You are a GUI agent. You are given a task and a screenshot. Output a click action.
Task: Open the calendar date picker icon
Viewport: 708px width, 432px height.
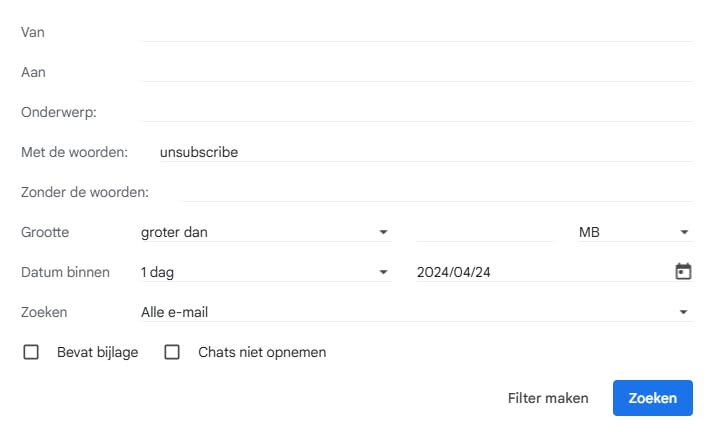click(683, 271)
